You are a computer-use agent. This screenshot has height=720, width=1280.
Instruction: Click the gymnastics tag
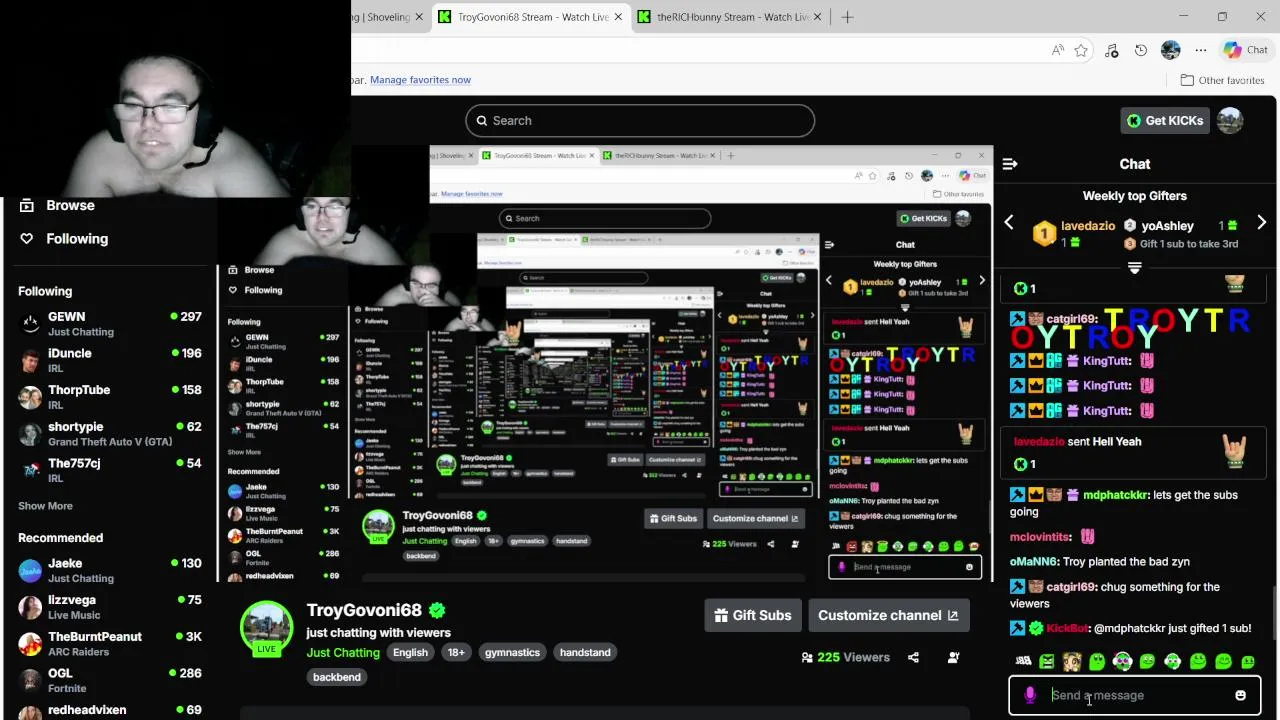click(x=512, y=652)
